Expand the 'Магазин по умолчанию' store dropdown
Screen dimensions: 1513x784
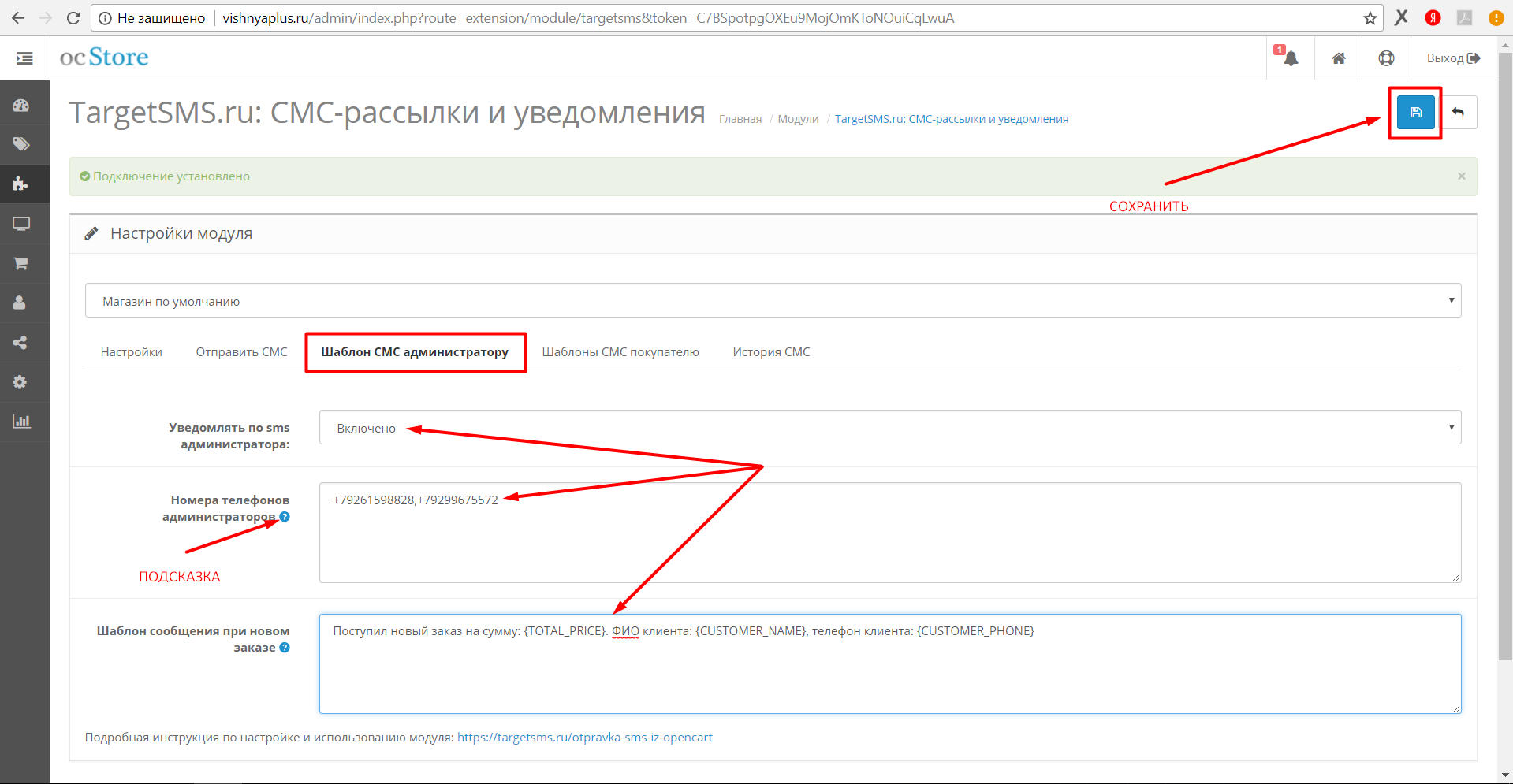coord(773,301)
